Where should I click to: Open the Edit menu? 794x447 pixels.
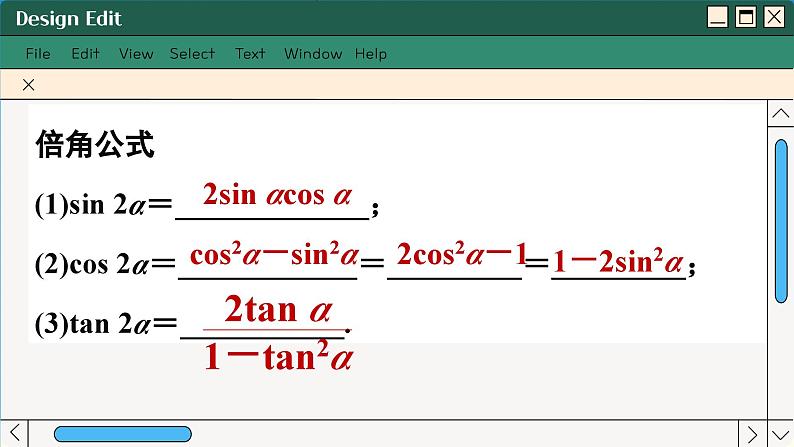click(85, 54)
